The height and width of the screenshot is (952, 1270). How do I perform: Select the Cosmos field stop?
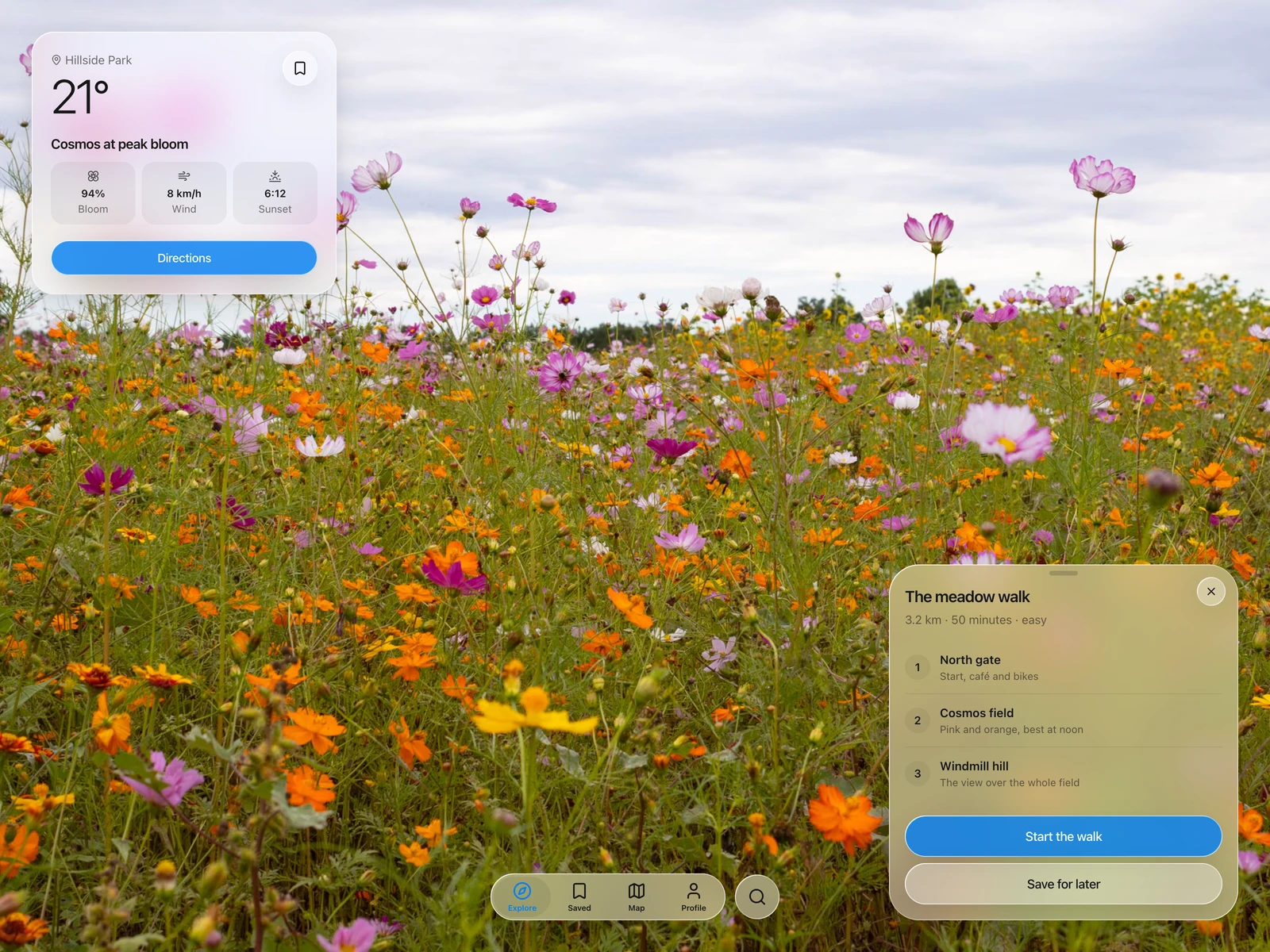click(1064, 720)
